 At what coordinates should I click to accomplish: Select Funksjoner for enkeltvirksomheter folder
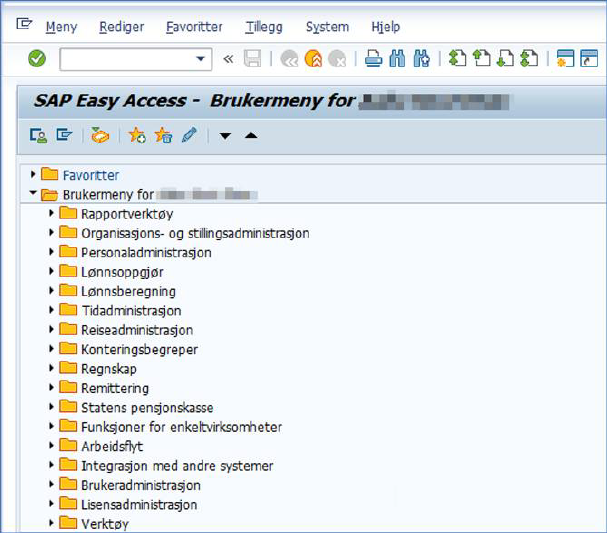point(182,427)
